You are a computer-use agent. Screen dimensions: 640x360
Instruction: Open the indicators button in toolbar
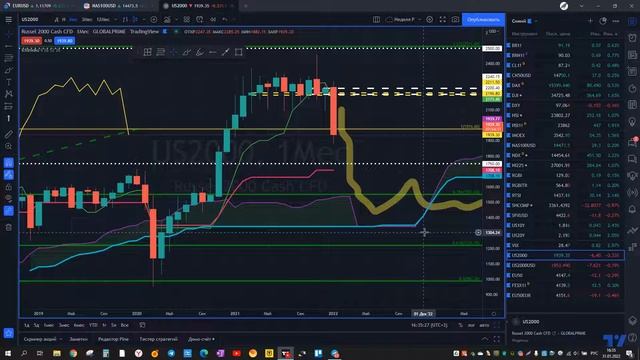click(x=167, y=20)
